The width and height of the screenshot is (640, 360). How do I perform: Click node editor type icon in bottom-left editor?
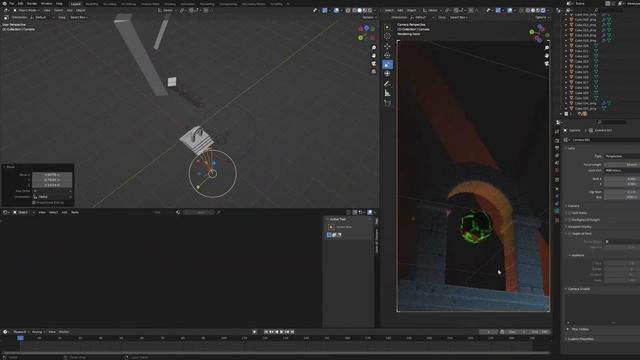pos(6,212)
